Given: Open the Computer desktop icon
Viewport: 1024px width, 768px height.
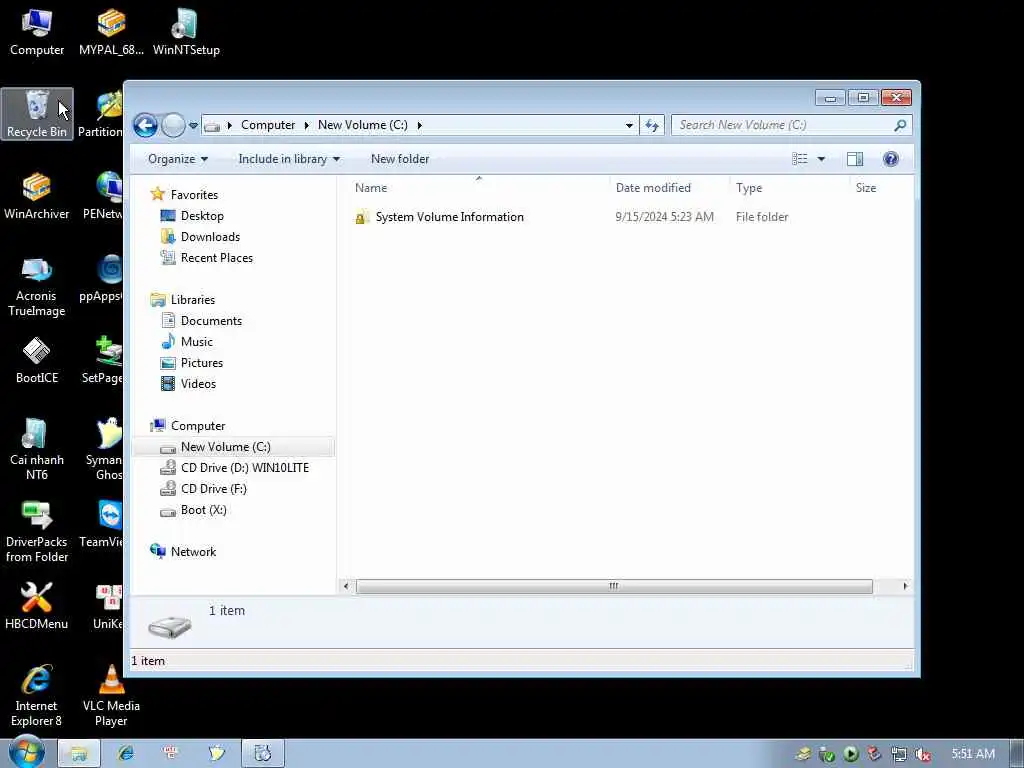Looking at the screenshot, I should coord(37,31).
